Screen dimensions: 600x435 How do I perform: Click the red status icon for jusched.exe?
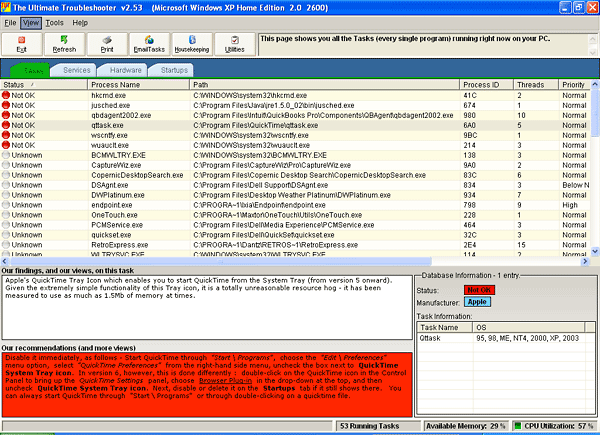click(x=6, y=105)
